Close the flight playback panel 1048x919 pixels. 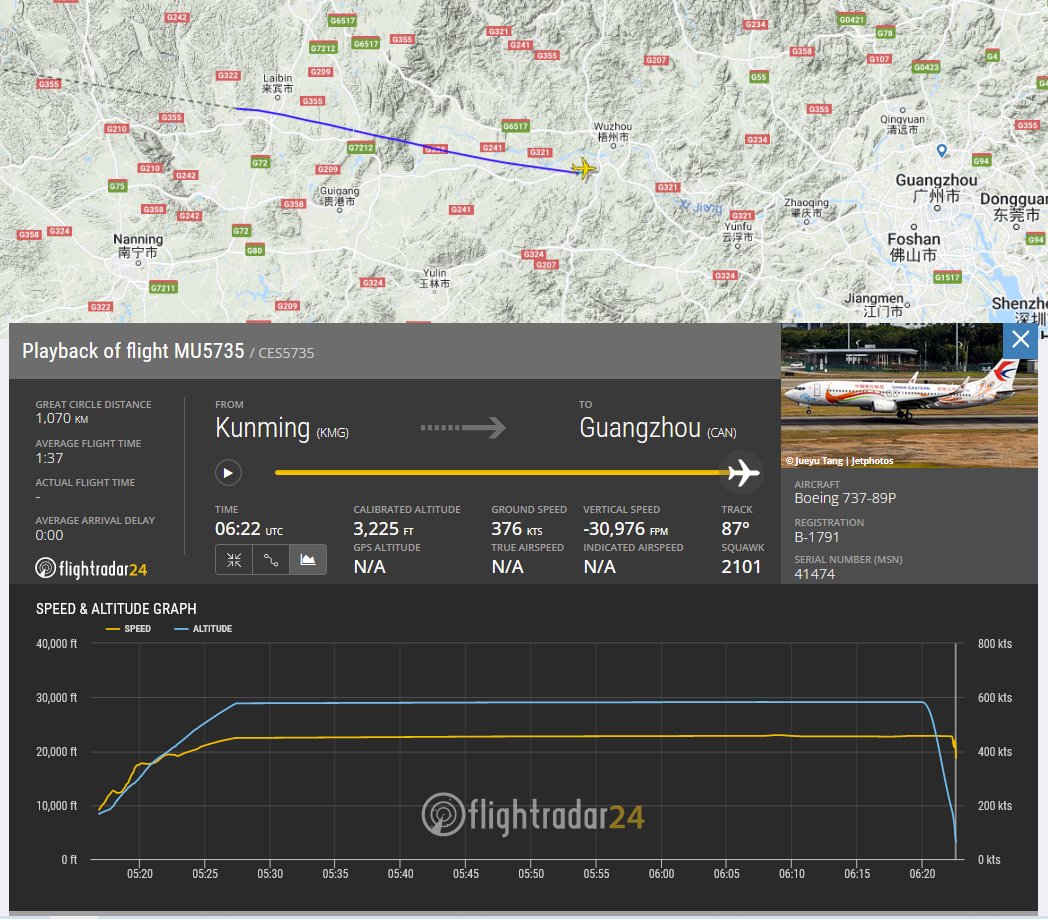[1020, 340]
